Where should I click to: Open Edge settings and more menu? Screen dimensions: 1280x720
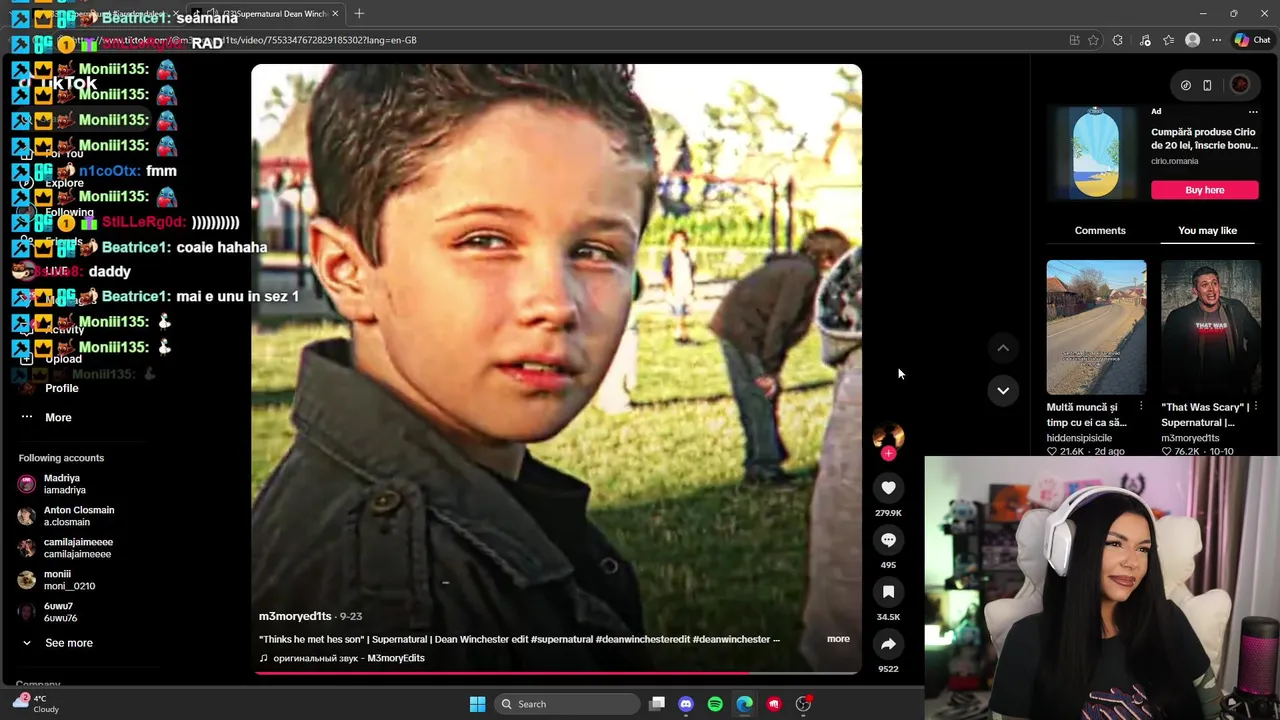coord(1216,40)
